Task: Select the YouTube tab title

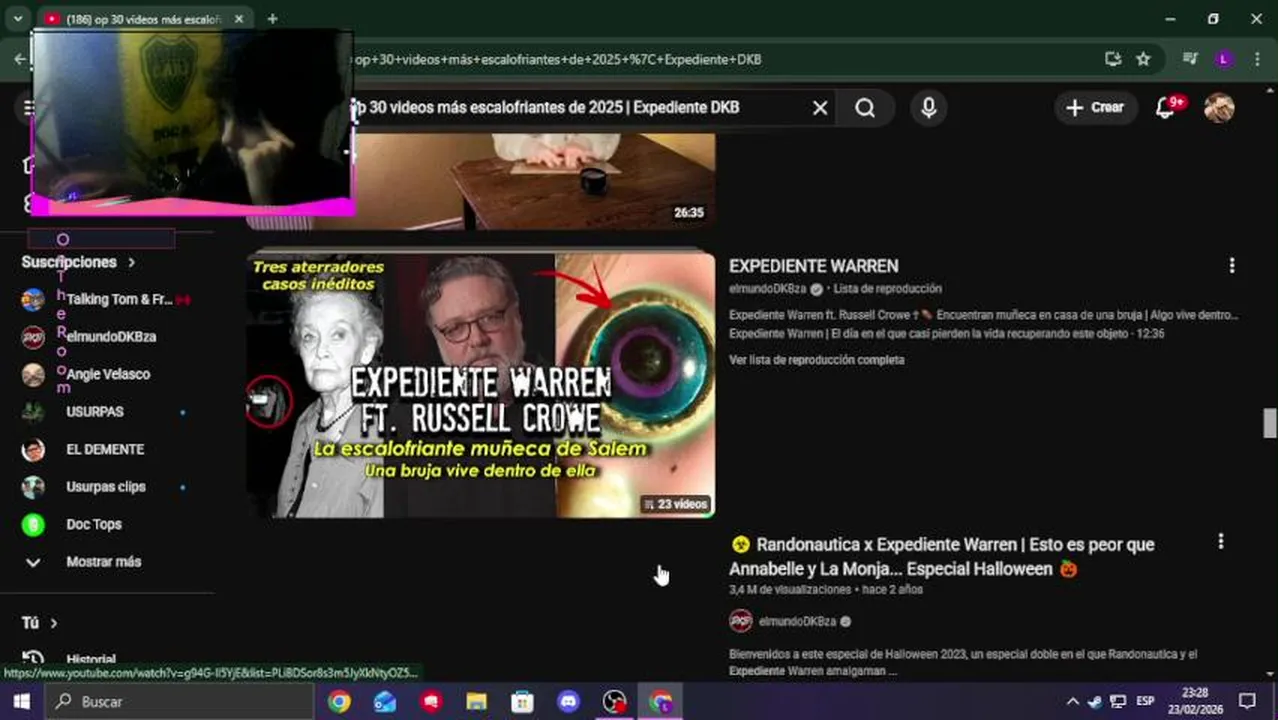Action: [143, 19]
